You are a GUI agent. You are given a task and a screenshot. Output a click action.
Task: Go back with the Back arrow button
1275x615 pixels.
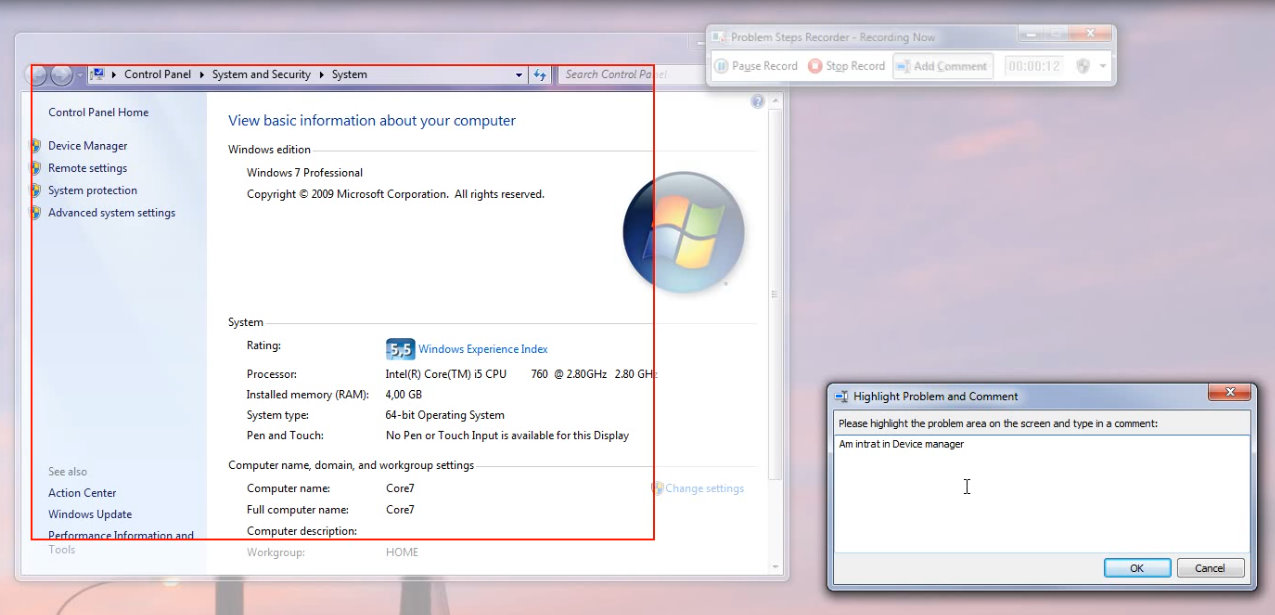click(x=35, y=74)
